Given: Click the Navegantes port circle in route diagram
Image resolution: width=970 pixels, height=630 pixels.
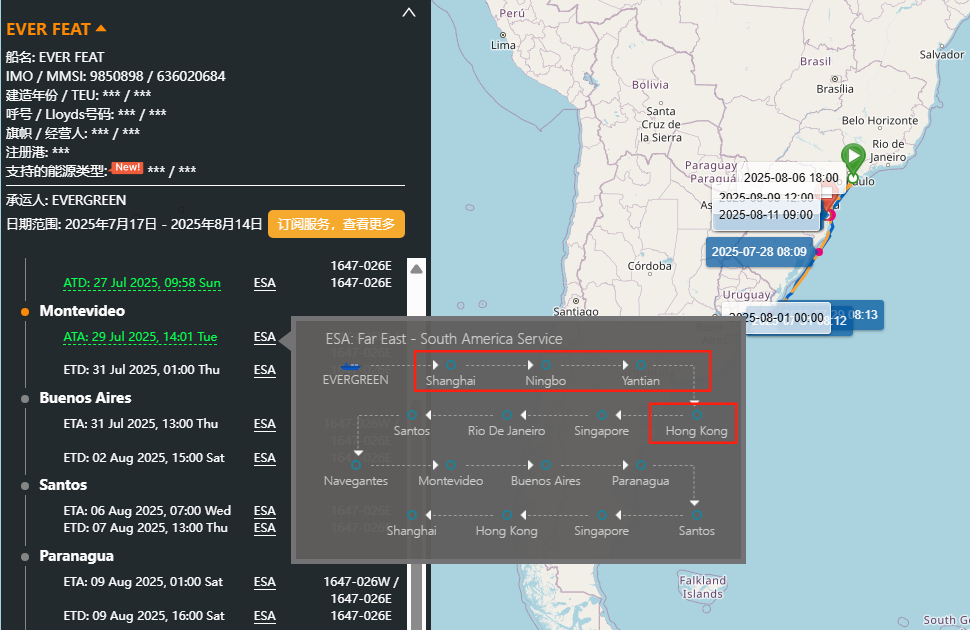Looking at the screenshot, I should tap(355, 465).
